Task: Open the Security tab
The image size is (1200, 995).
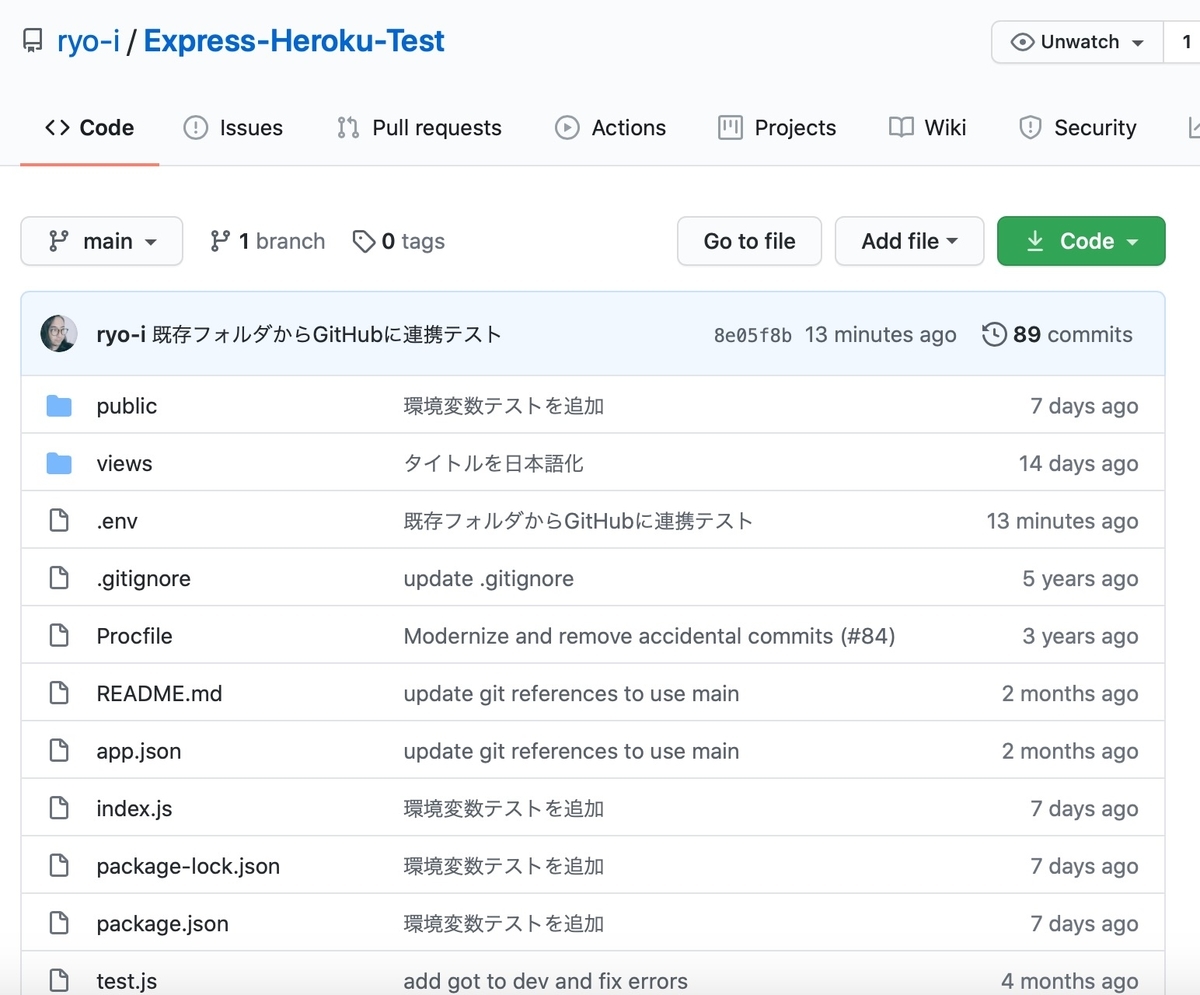Action: click(1077, 128)
